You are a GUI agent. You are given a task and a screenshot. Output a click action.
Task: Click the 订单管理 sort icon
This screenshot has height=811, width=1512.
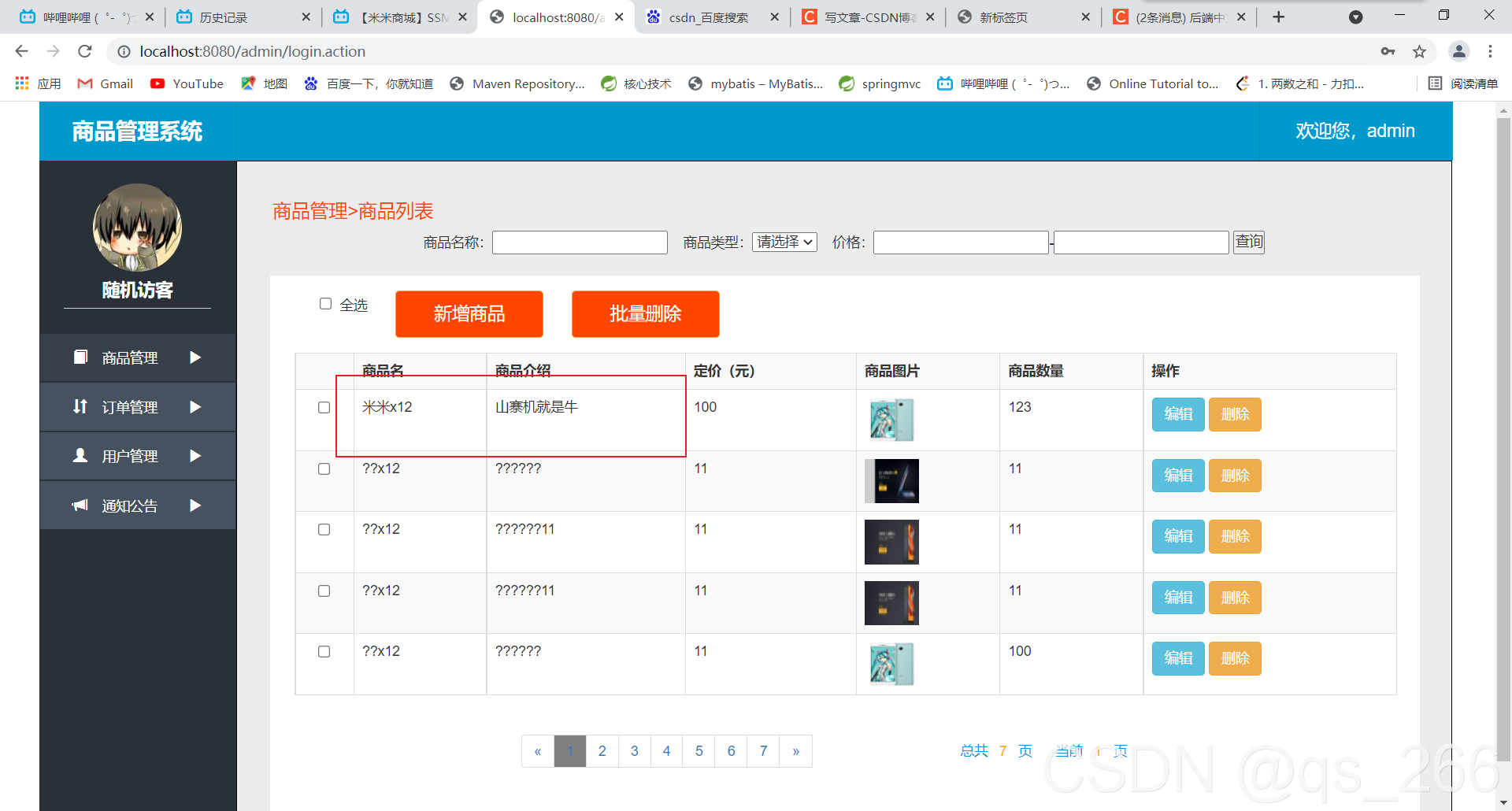80,407
